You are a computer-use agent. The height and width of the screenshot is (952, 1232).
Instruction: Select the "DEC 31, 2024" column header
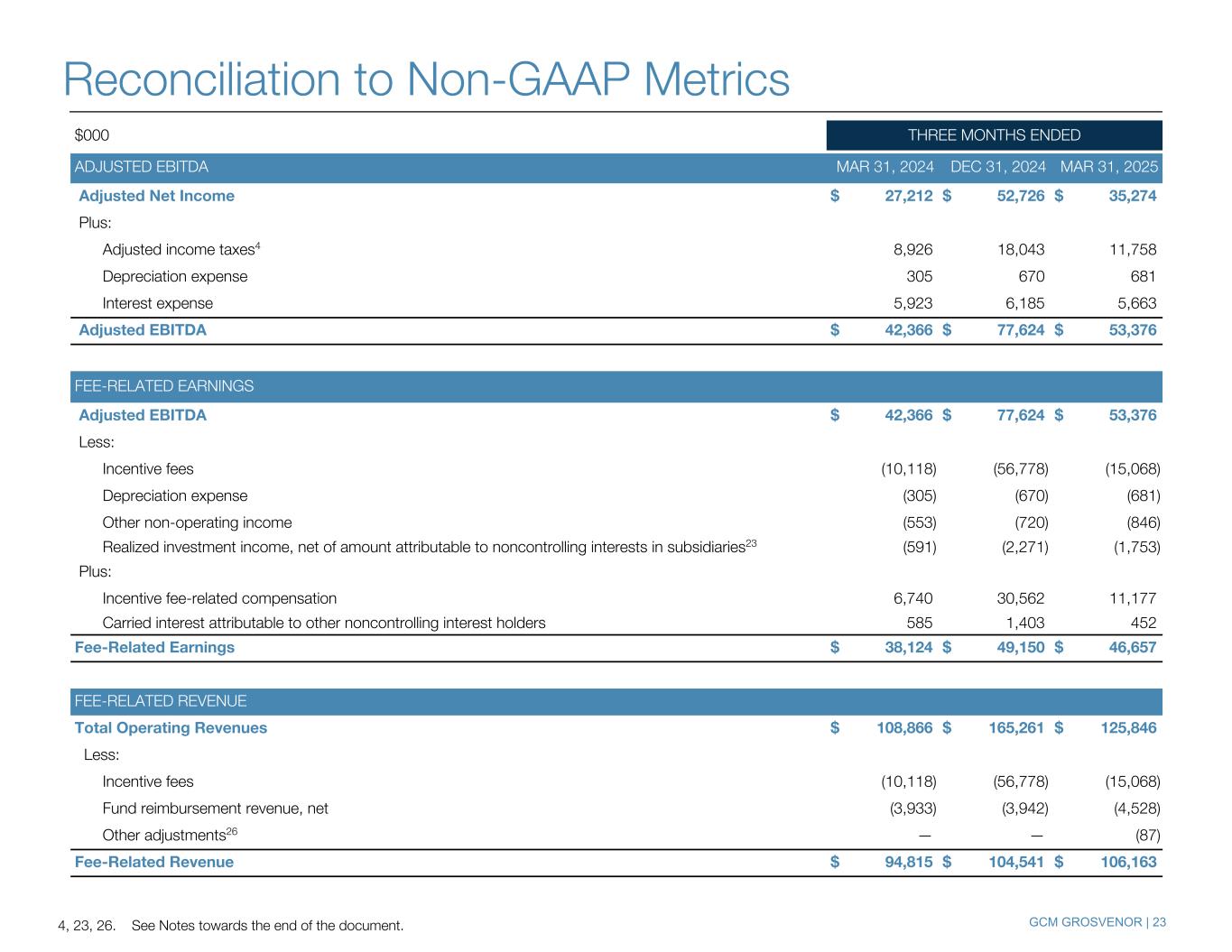[x=998, y=167]
